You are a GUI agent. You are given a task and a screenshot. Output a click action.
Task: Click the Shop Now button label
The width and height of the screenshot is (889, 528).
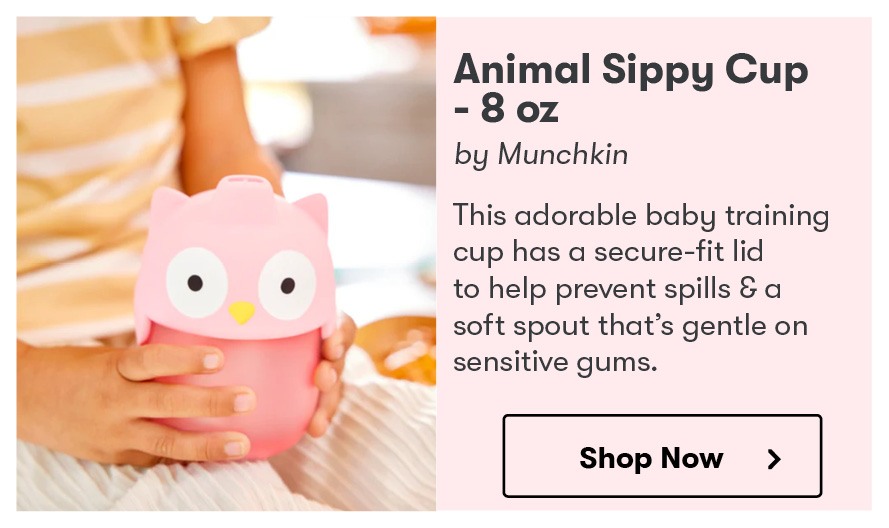point(651,458)
